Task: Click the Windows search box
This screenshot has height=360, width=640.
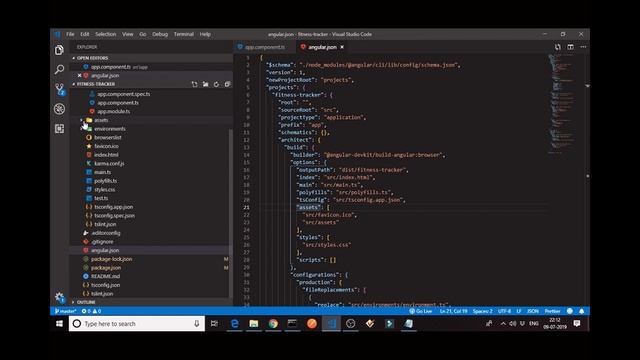Action: 137,324
